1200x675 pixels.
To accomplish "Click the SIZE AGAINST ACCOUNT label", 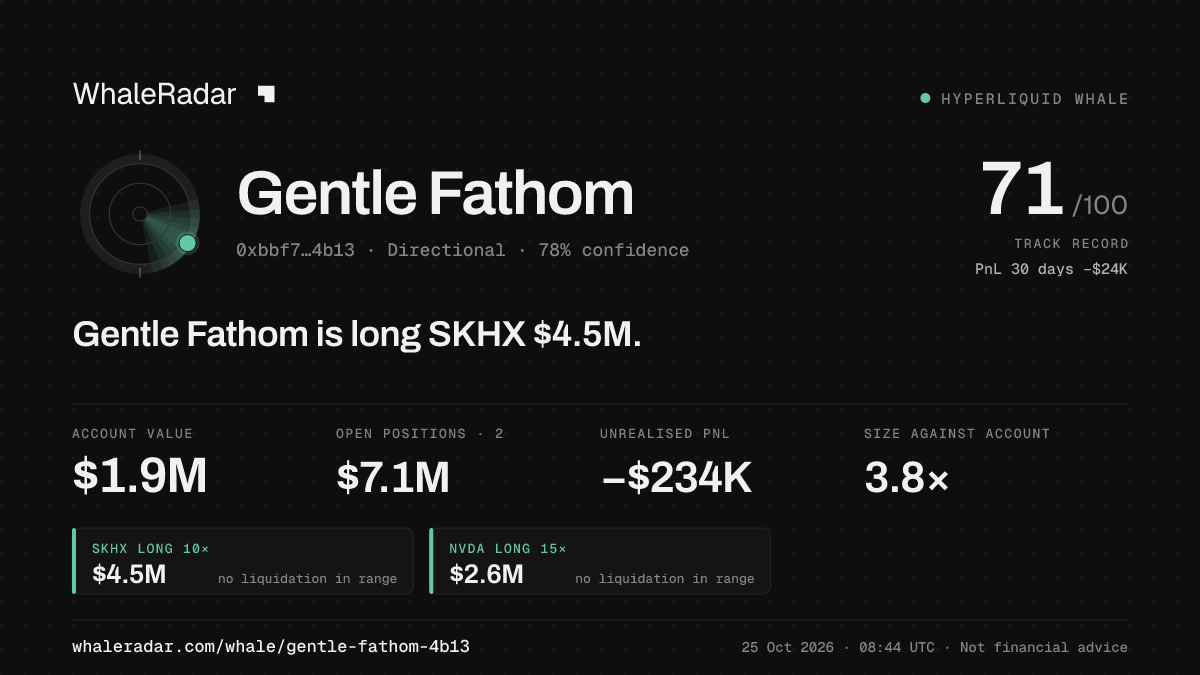I will [957, 434].
